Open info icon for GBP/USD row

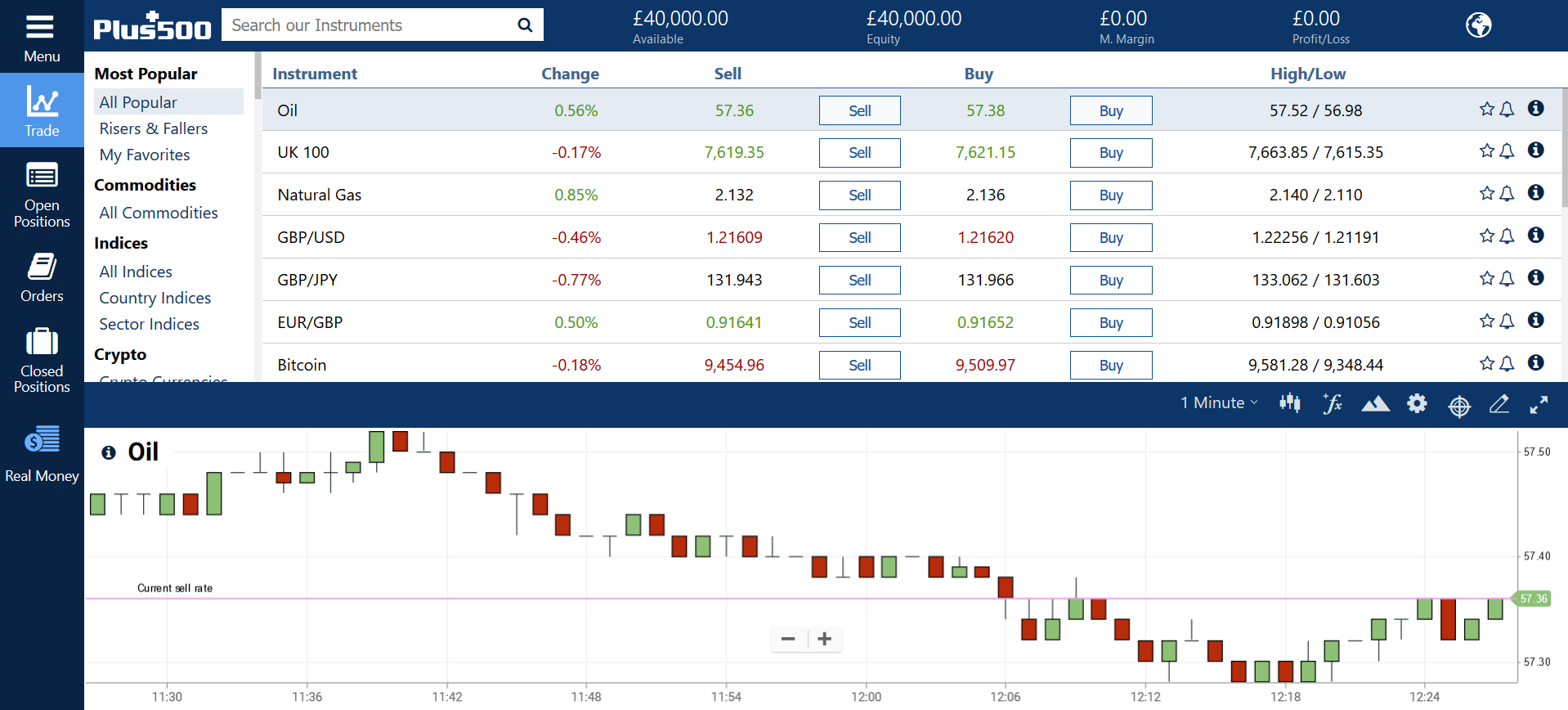coord(1536,235)
